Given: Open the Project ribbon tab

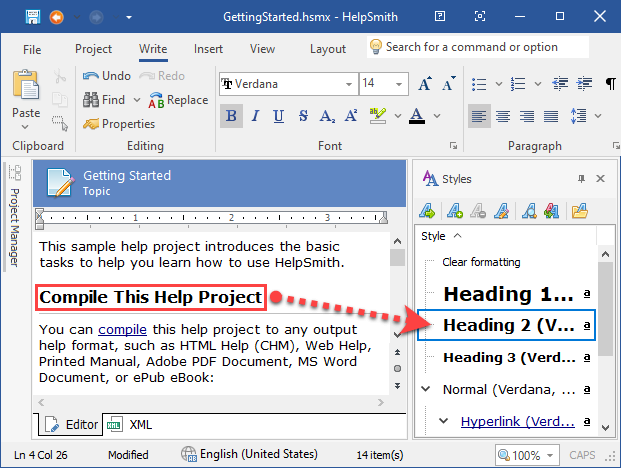Looking at the screenshot, I should coord(93,49).
